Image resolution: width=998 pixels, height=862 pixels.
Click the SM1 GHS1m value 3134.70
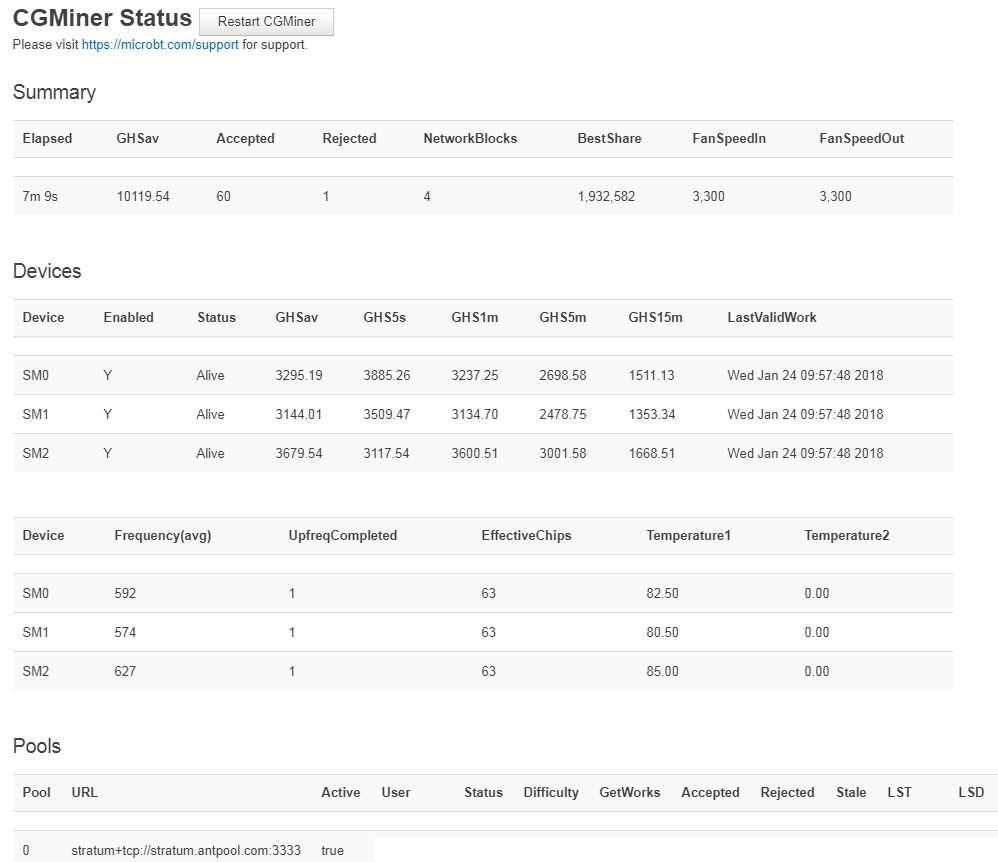coord(474,414)
